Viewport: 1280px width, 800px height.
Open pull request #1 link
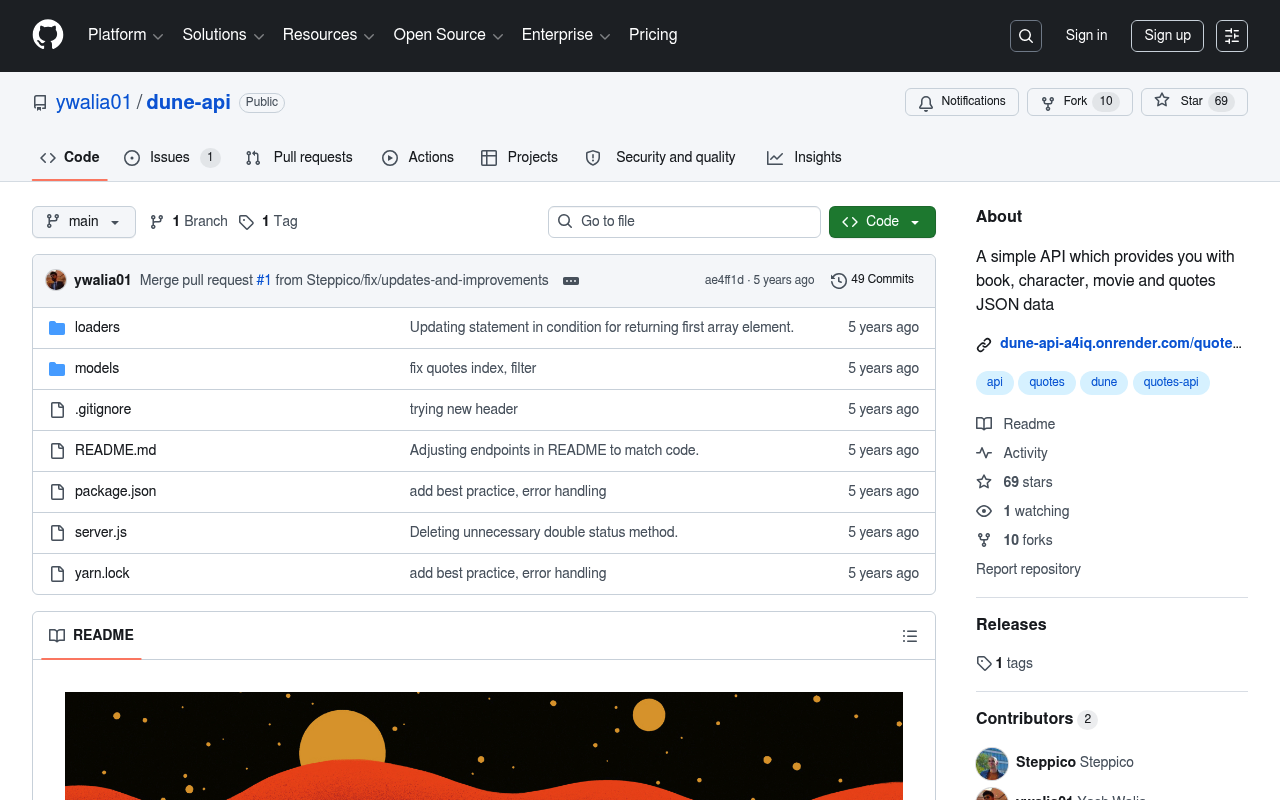pyautogui.click(x=264, y=280)
